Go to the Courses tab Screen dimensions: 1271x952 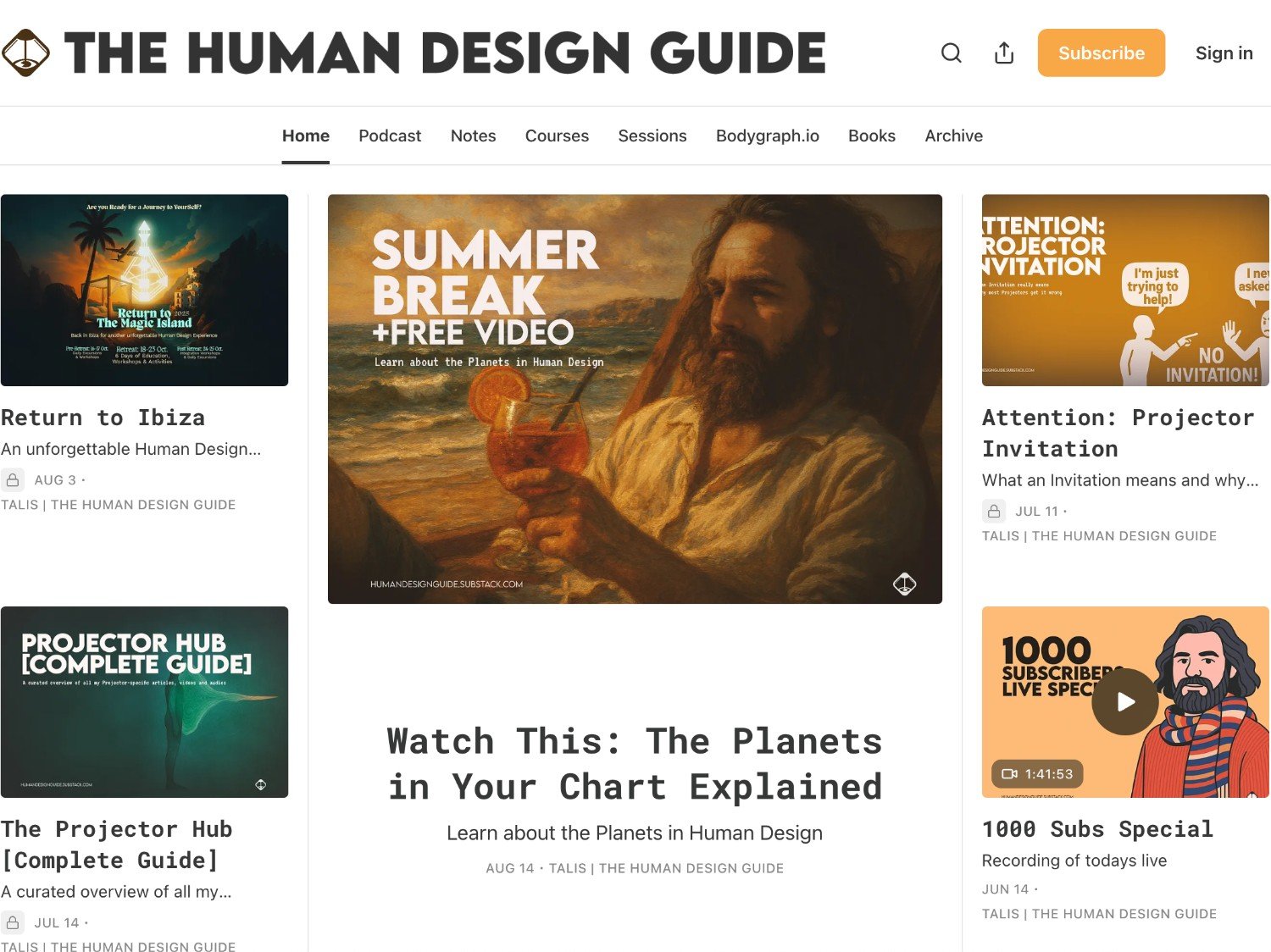[x=557, y=136]
